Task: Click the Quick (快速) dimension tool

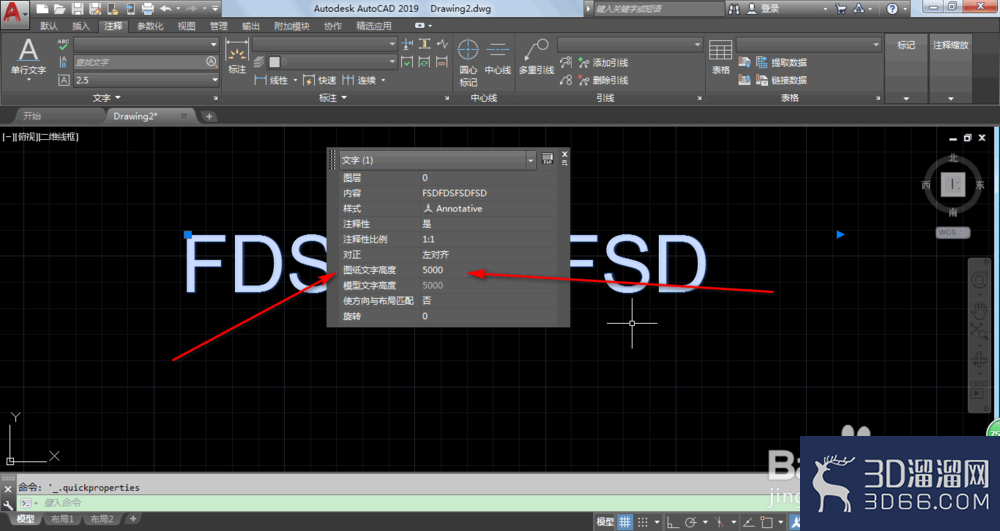Action: click(x=320, y=80)
